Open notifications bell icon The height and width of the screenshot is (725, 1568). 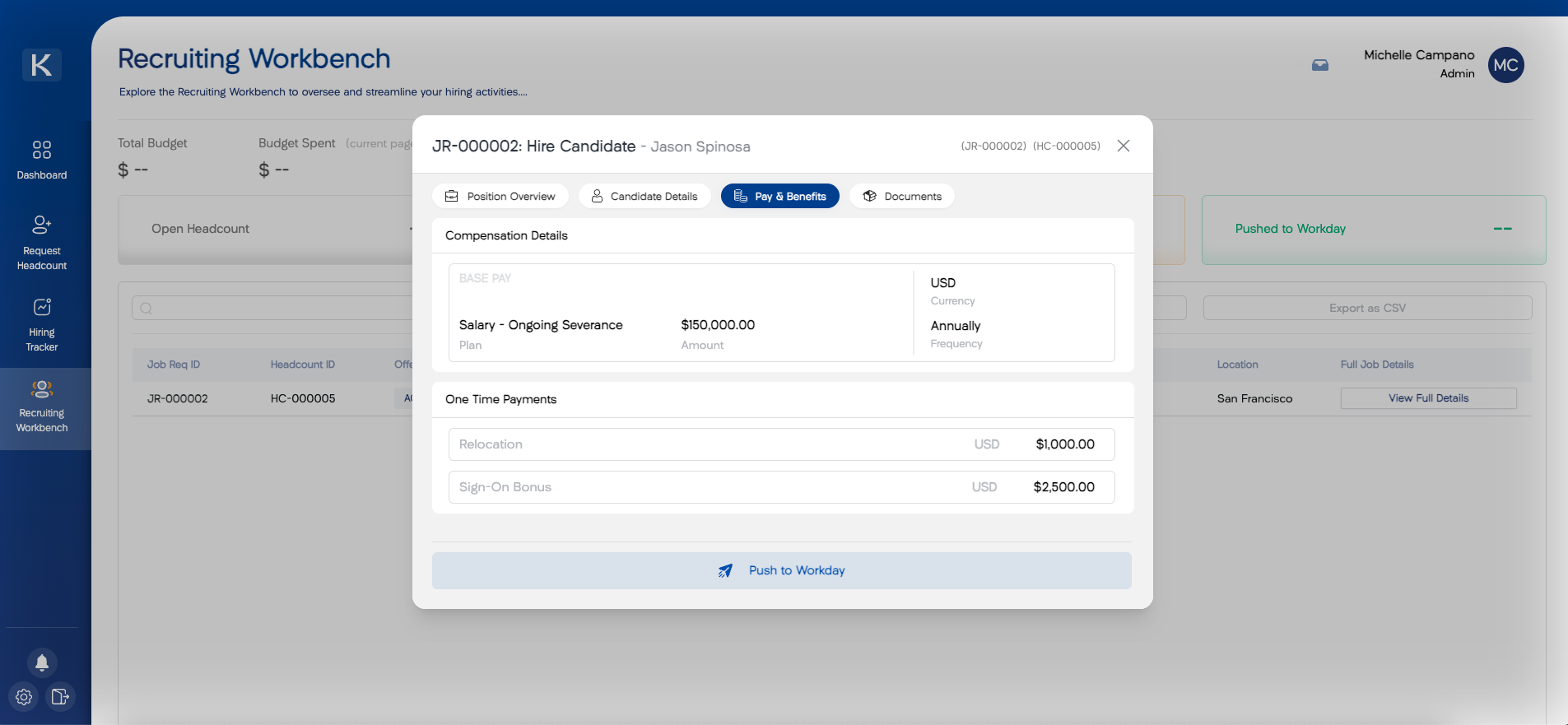[x=42, y=662]
